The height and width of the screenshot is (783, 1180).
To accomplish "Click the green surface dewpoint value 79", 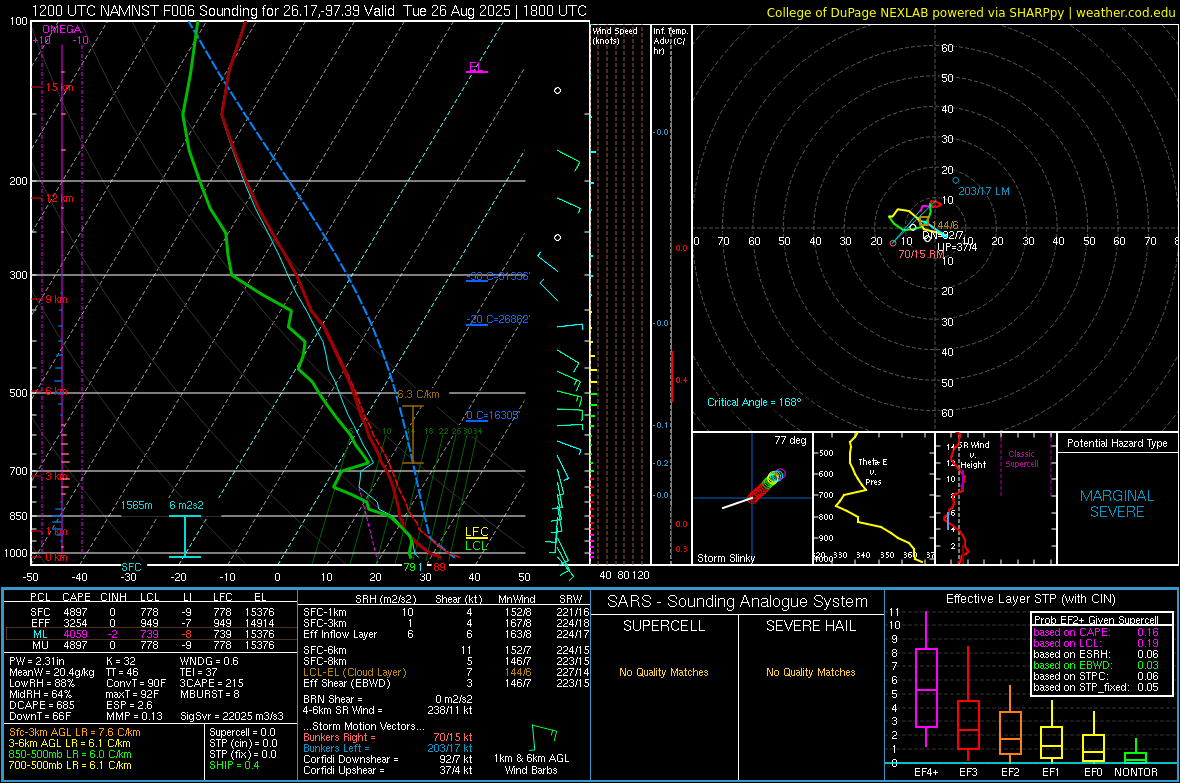I will [x=410, y=567].
